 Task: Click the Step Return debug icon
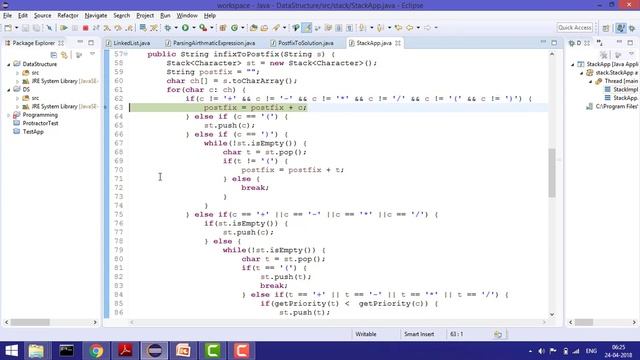tap(129, 28)
